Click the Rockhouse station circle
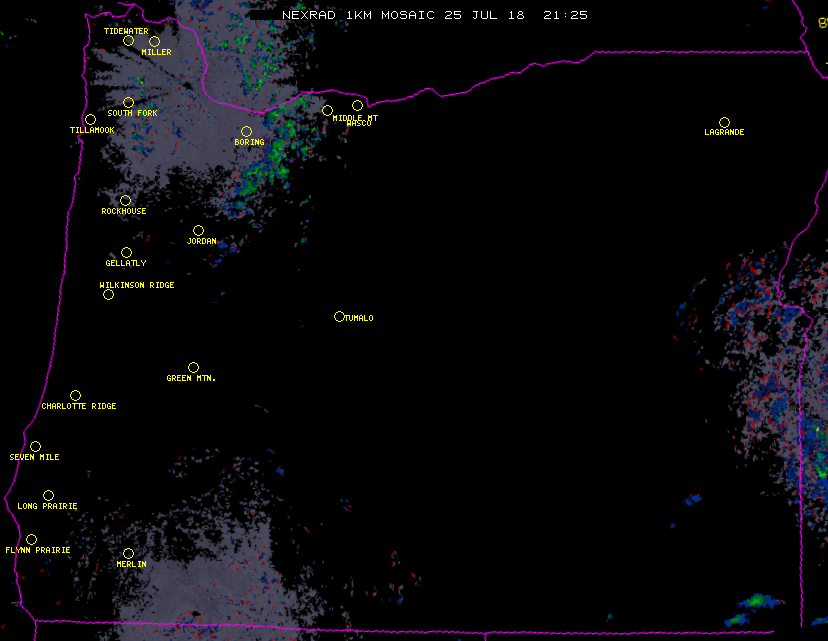828x641 pixels. [x=125, y=200]
